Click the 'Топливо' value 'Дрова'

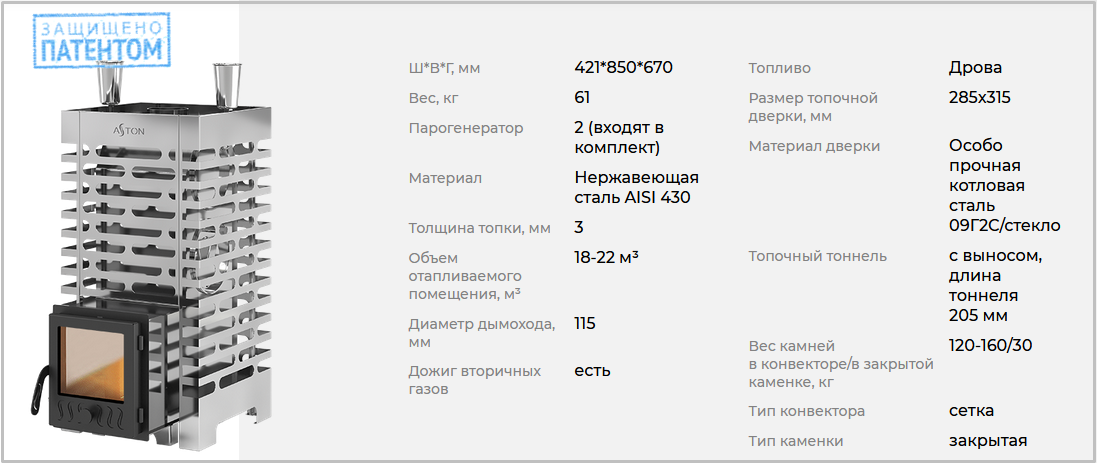pos(975,69)
